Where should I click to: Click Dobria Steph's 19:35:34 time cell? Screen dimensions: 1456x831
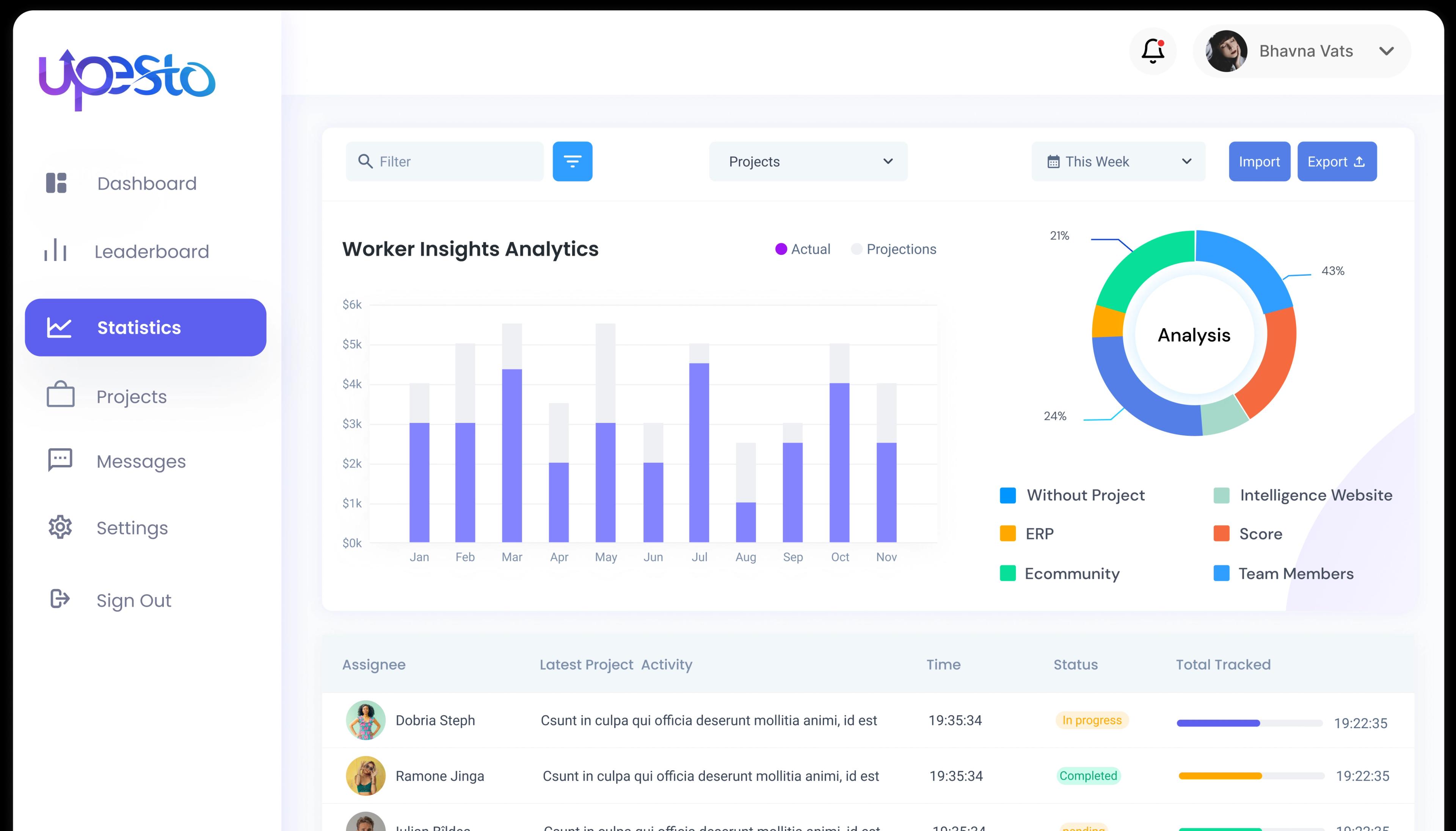(x=955, y=720)
